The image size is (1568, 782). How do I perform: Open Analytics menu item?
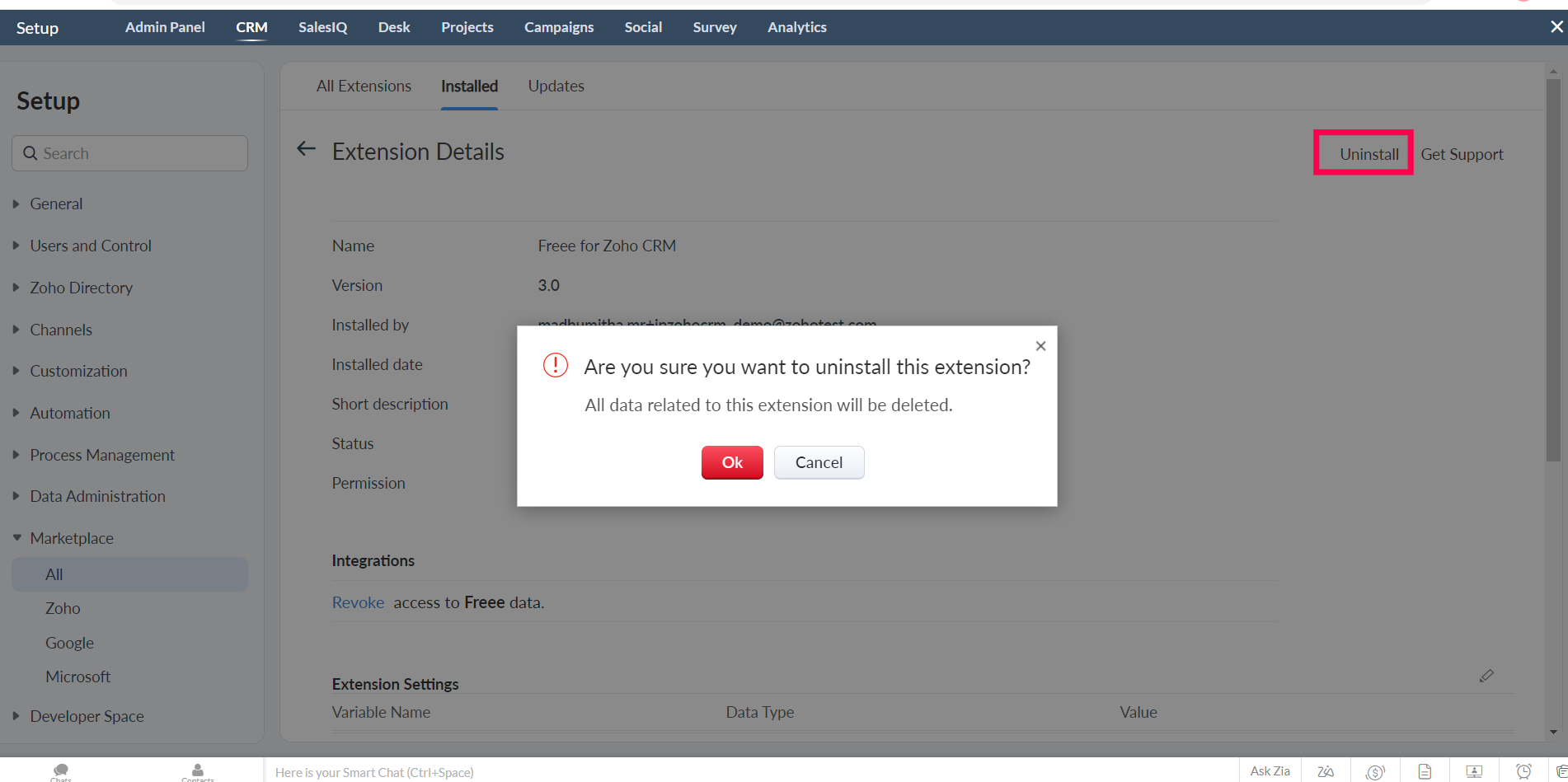[796, 27]
